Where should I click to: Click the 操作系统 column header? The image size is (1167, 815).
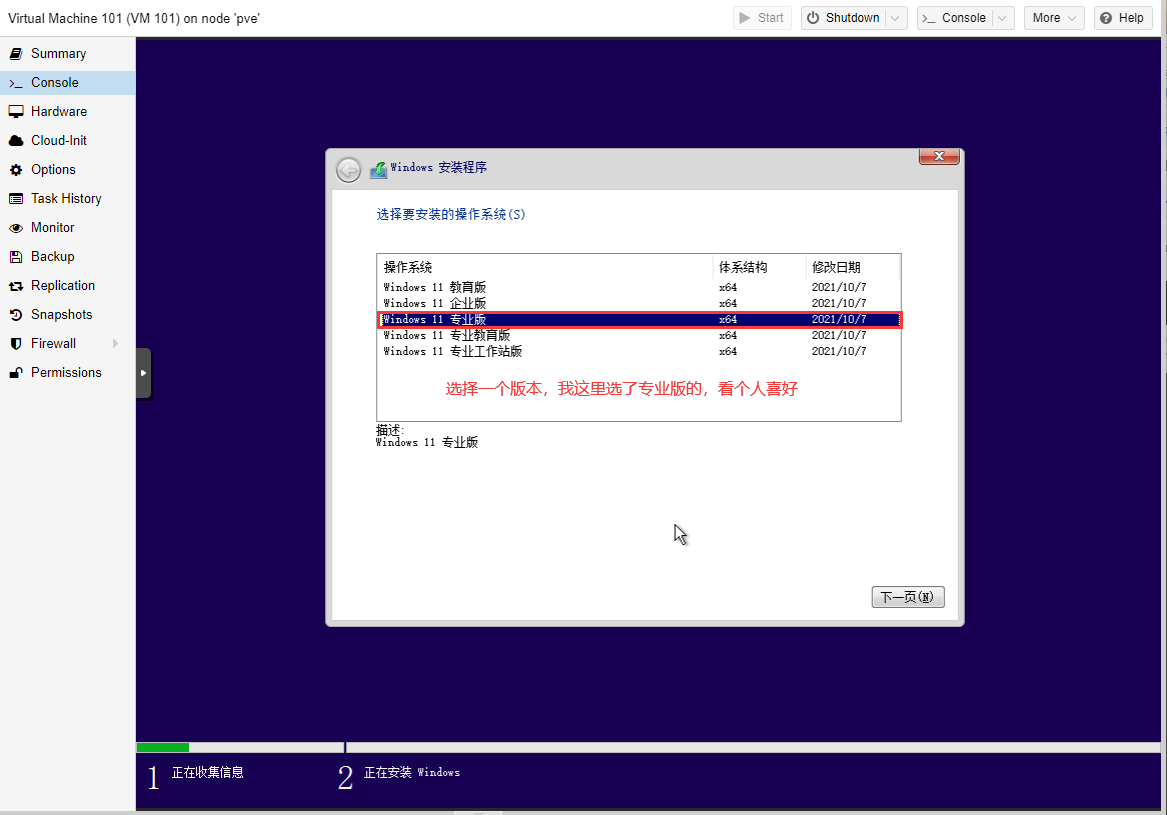[x=546, y=267]
